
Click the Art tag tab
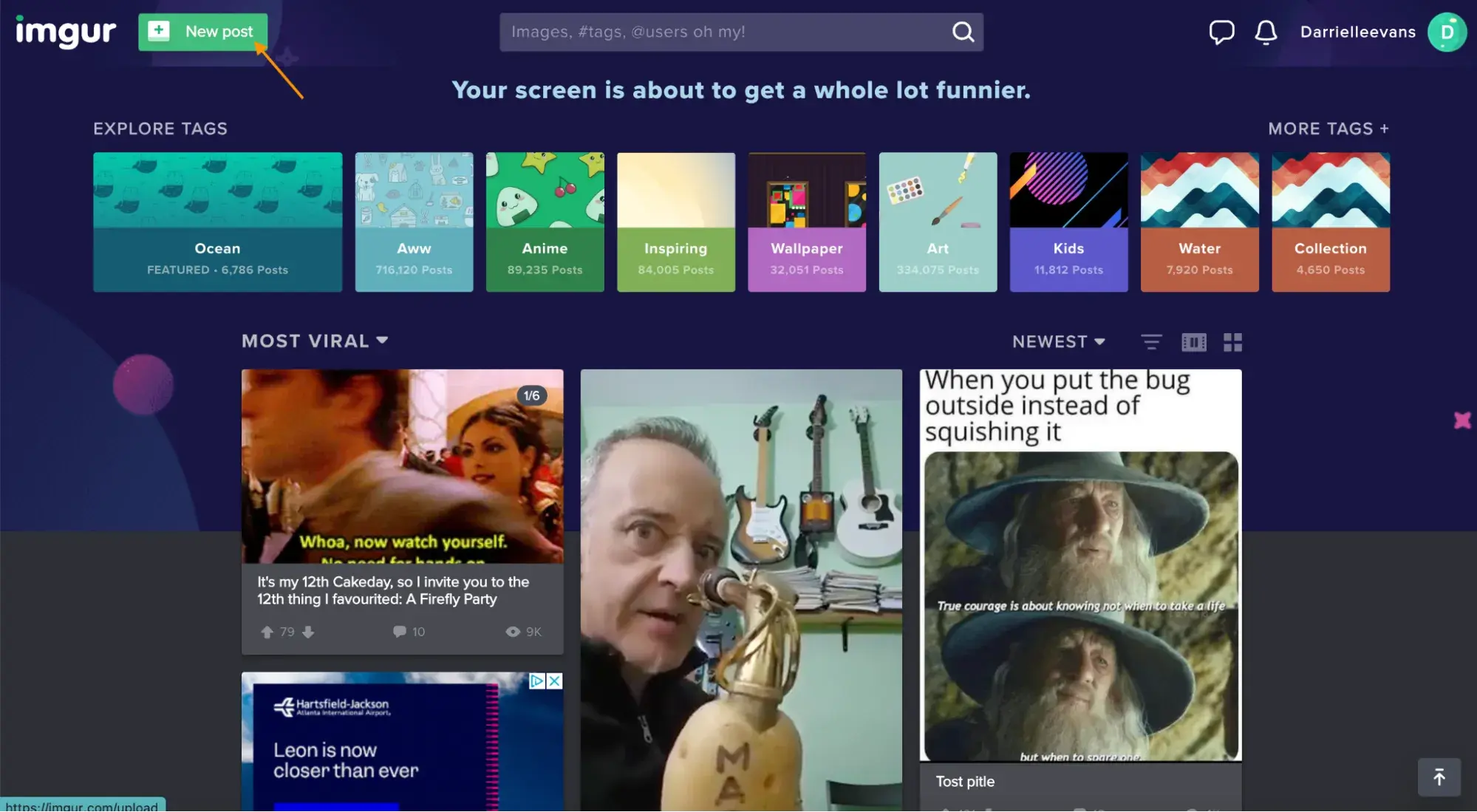click(937, 221)
